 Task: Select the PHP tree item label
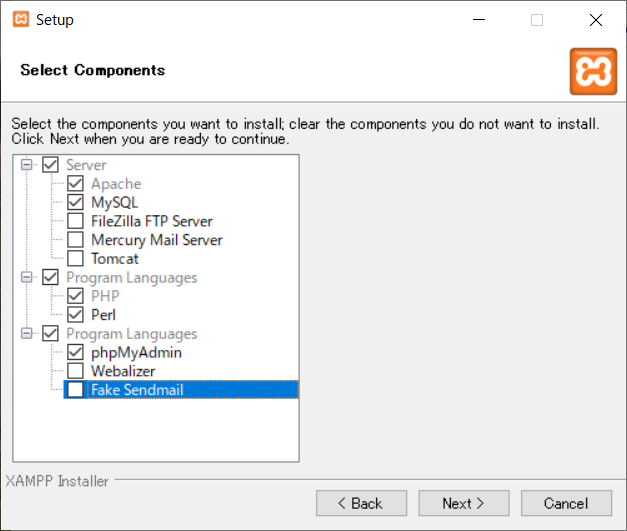[105, 296]
